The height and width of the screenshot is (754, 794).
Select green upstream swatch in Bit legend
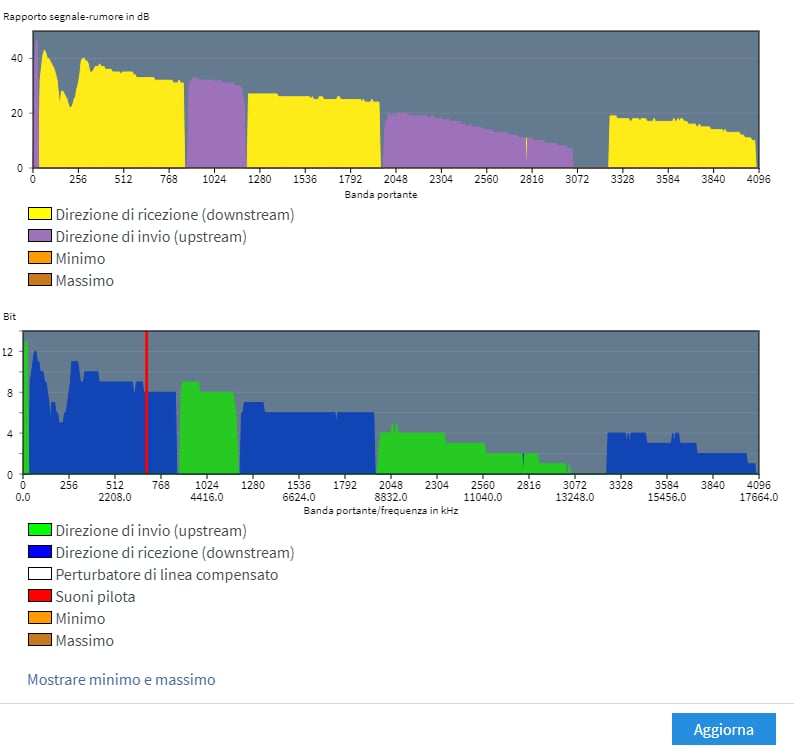pyautogui.click(x=39, y=530)
